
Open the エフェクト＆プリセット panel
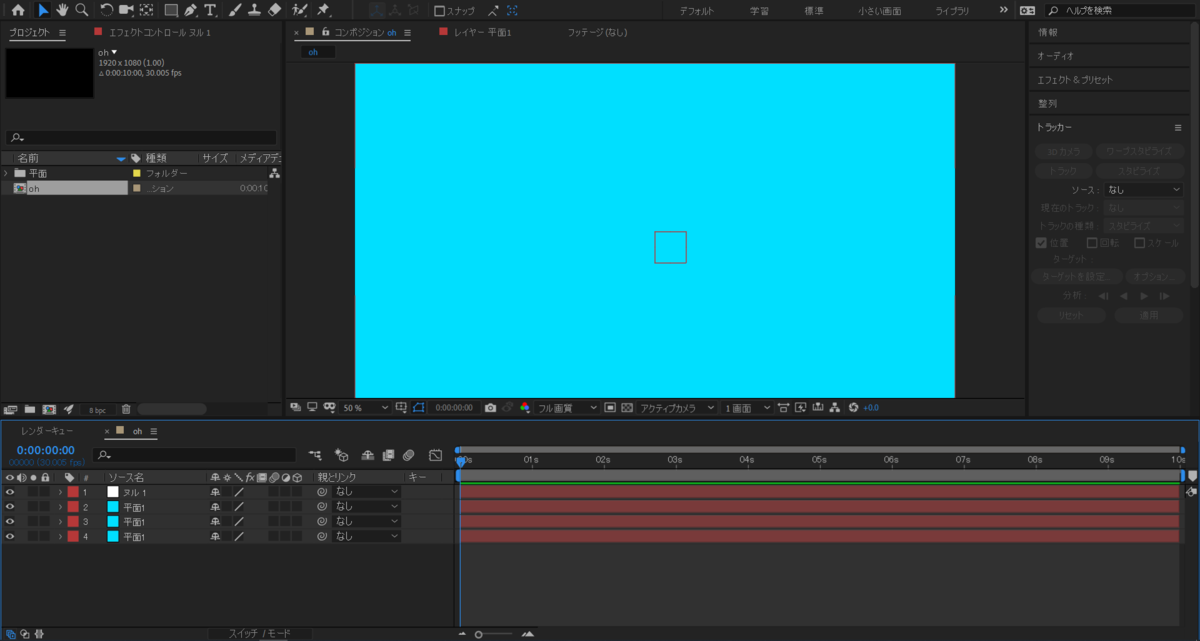click(x=1075, y=80)
